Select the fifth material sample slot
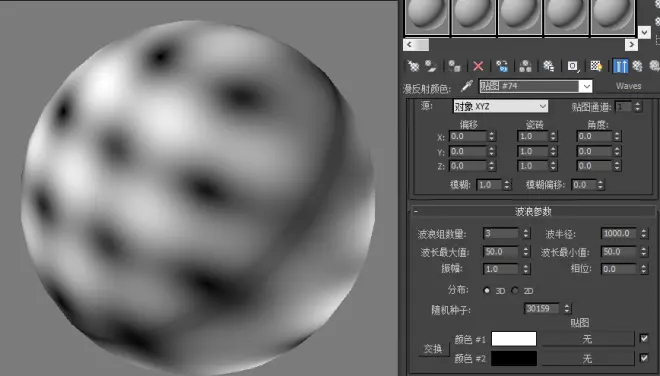The image size is (660, 376). tap(613, 17)
